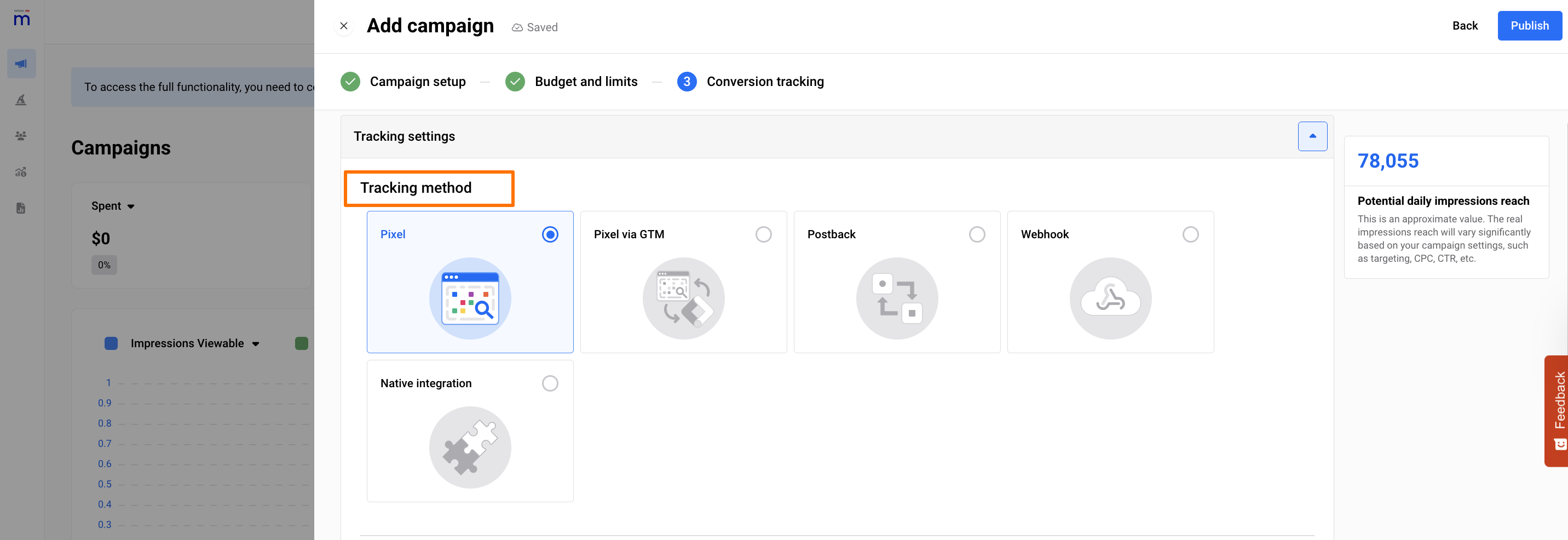1568x540 pixels.
Task: Choose the Native integration radio button
Action: [x=550, y=383]
